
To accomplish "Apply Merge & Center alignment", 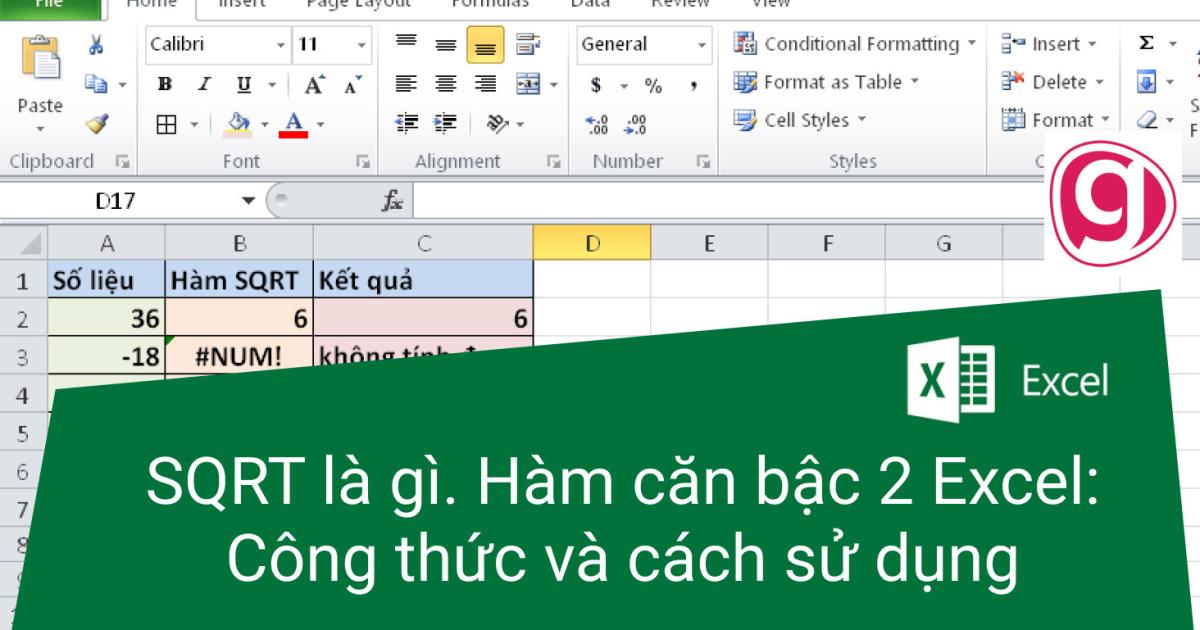I will coord(528,83).
